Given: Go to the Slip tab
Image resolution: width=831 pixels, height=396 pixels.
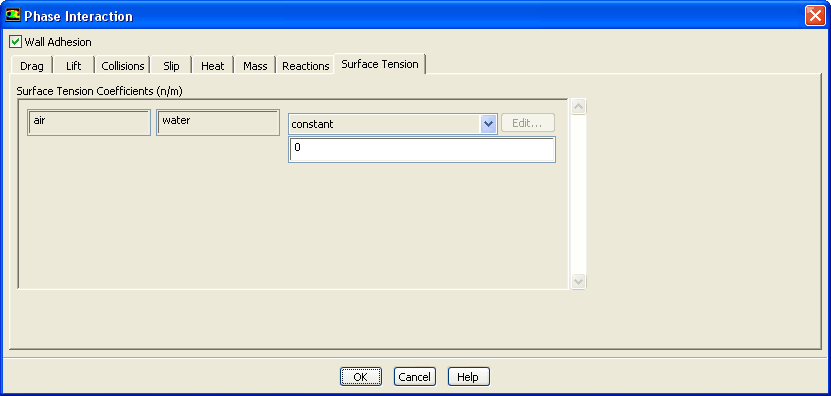Looking at the screenshot, I should (x=171, y=66).
